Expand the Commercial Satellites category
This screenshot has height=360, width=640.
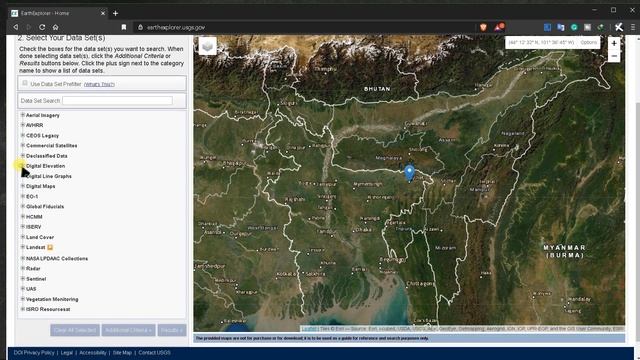coord(23,145)
